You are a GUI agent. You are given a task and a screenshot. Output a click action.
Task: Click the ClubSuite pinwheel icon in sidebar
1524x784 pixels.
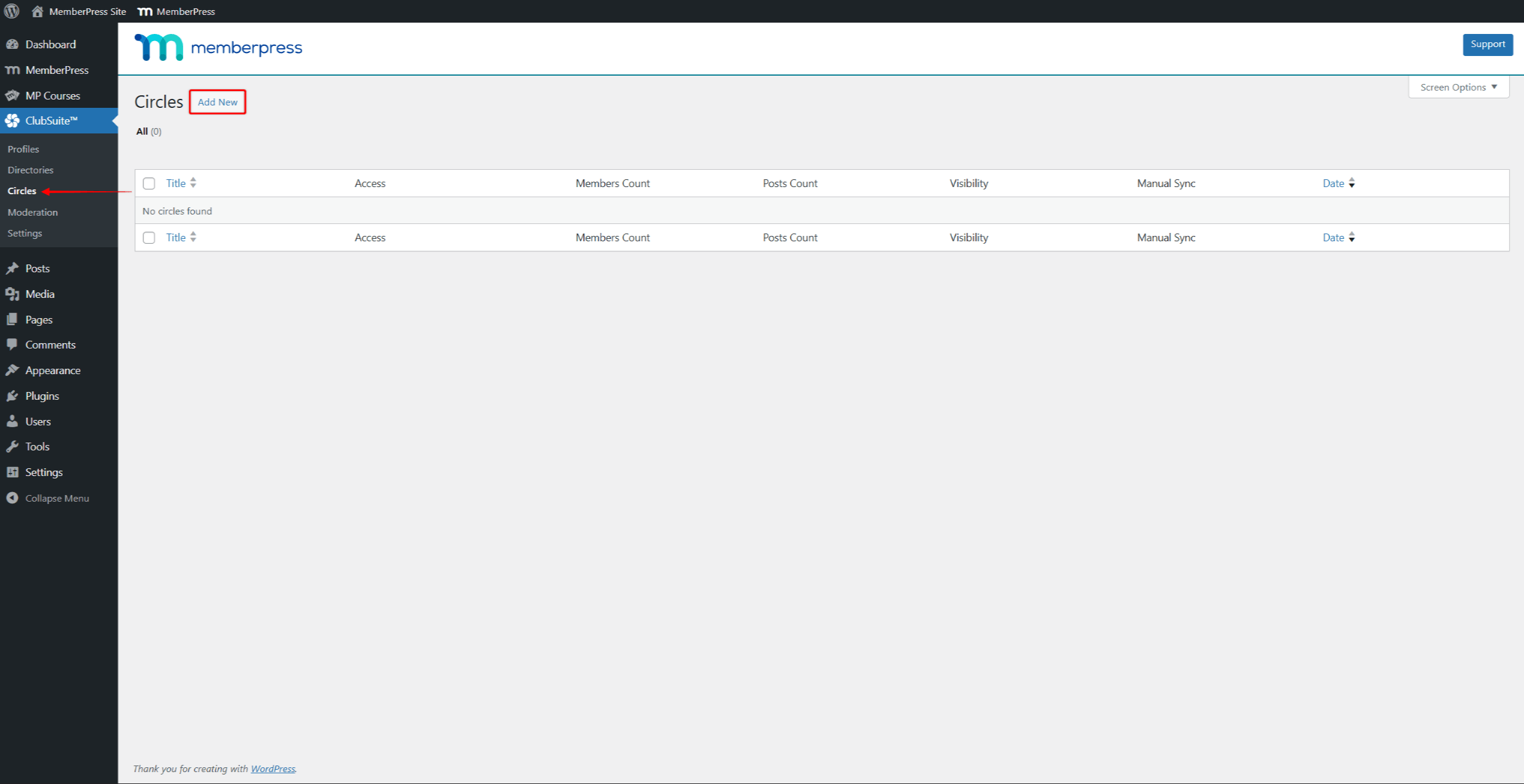(x=13, y=120)
